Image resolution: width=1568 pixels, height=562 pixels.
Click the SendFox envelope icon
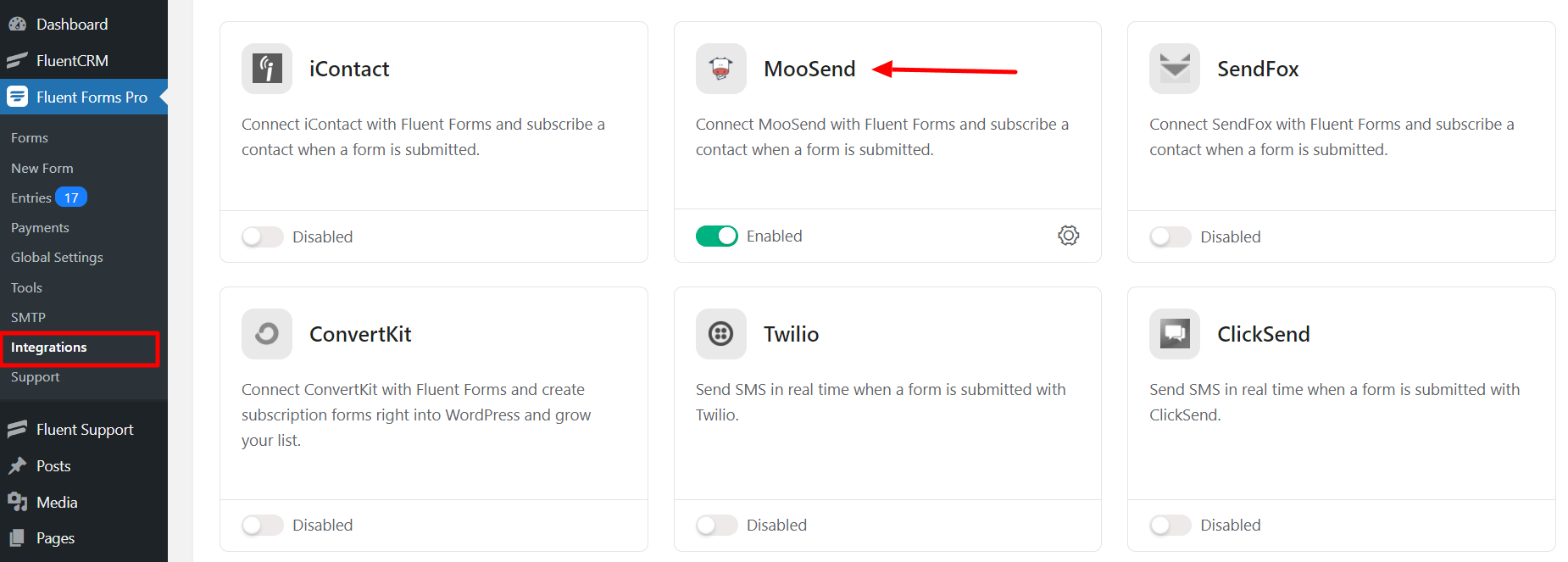click(1175, 69)
